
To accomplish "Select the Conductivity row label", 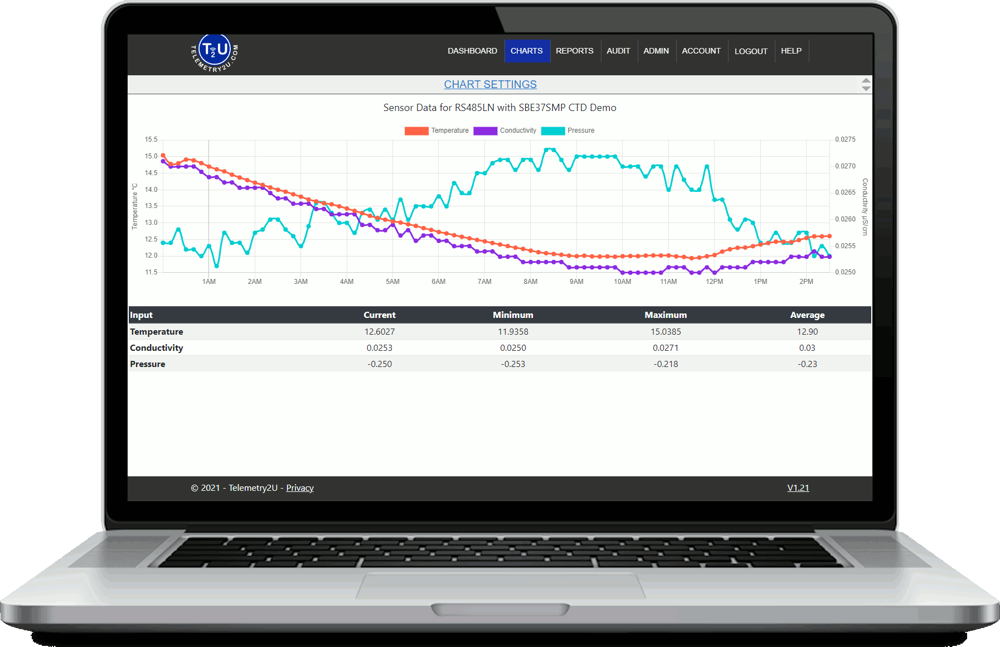I will point(156,348).
